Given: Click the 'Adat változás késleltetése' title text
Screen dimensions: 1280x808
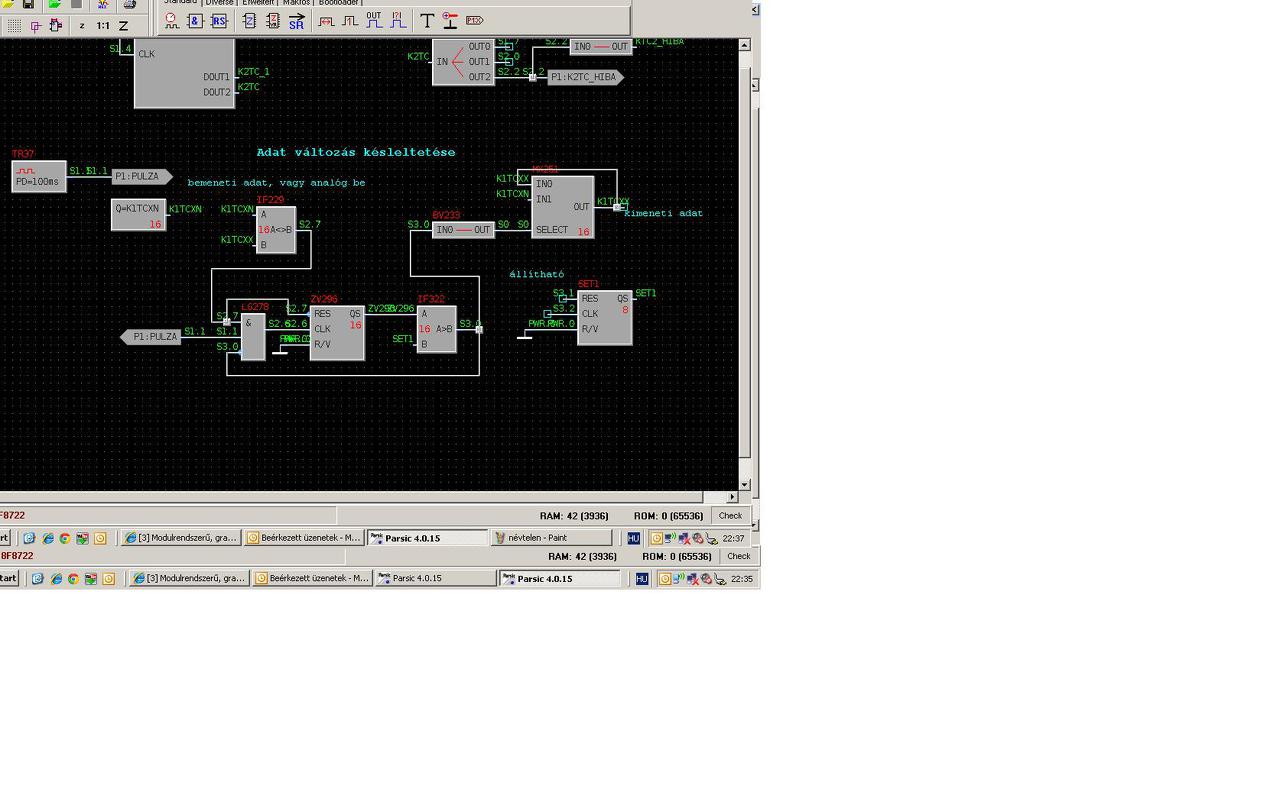Looking at the screenshot, I should click(x=356, y=153).
